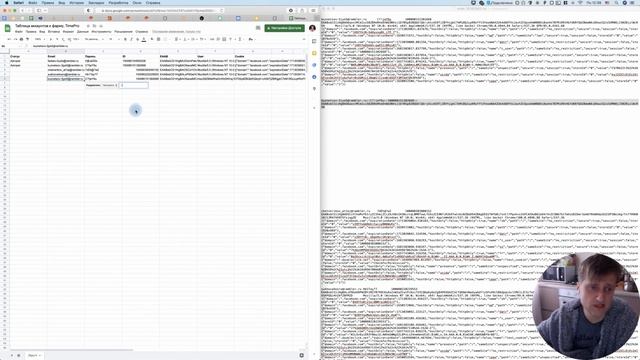
Task: Create a filter with the funnel icon
Action: pyautogui.click(x=230, y=39)
